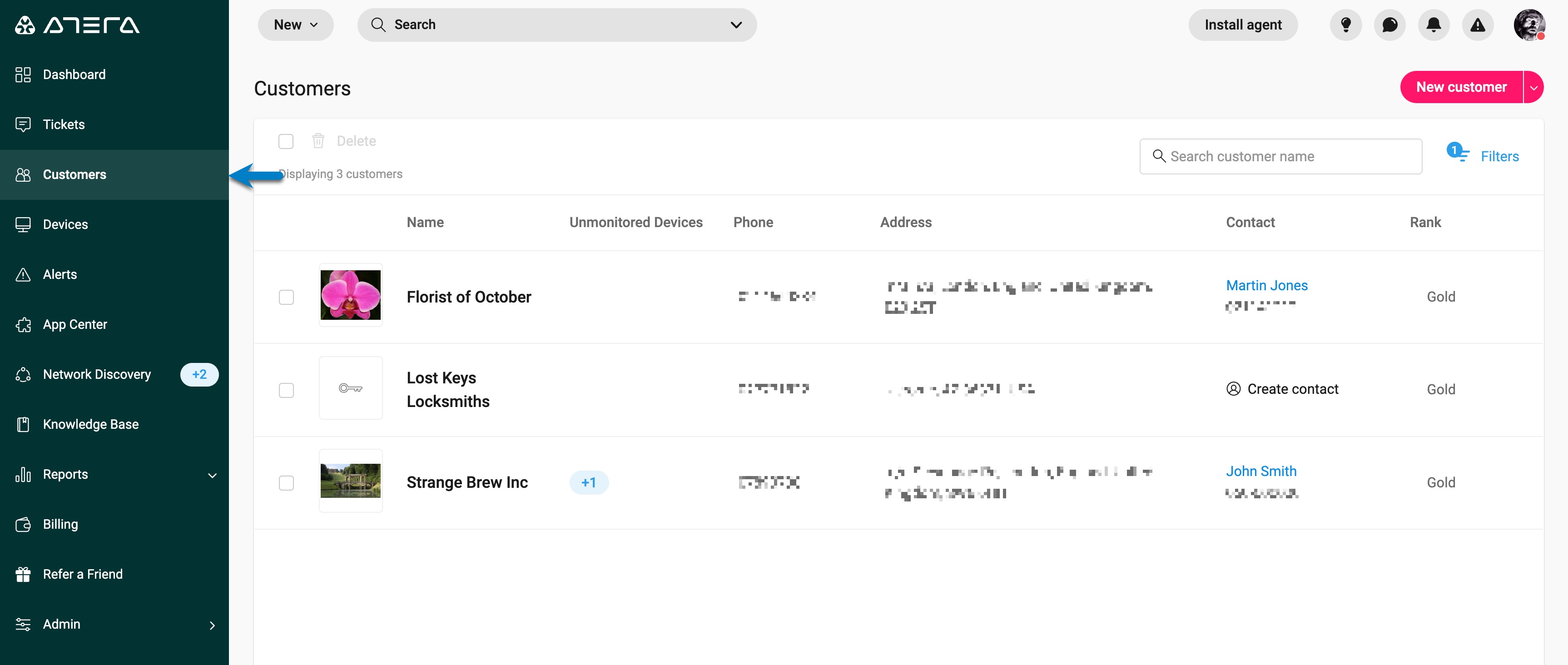Expand the Admin submenu chevron

[213, 625]
